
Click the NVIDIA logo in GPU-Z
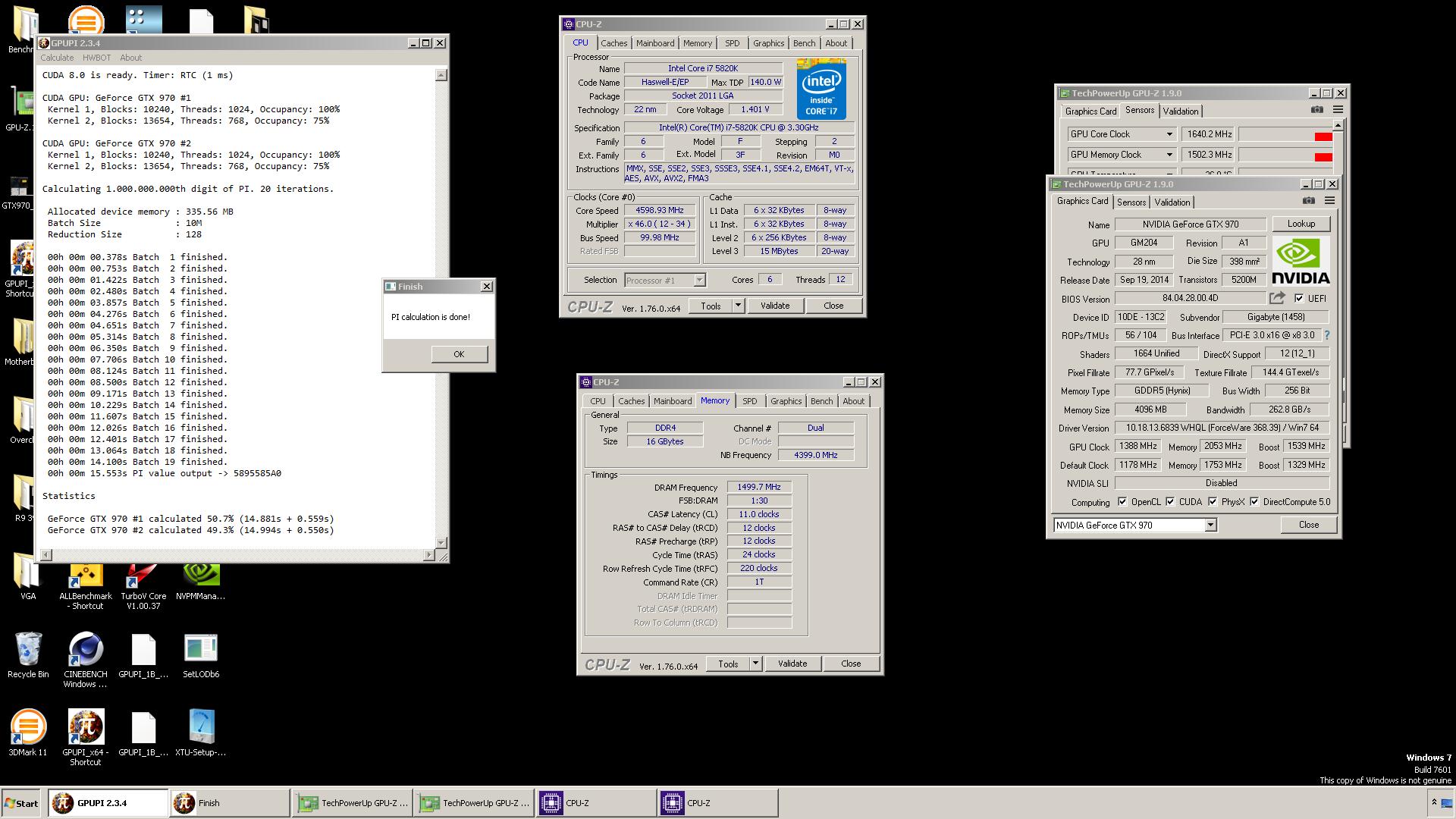tap(1301, 260)
